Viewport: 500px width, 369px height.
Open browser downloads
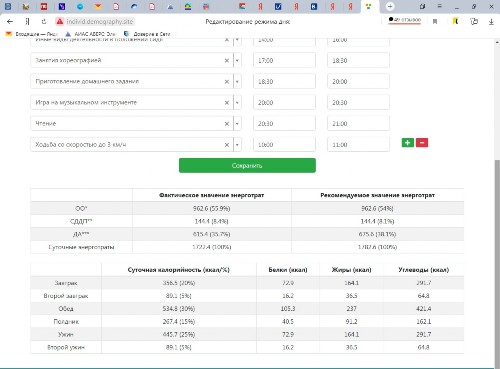[491, 22]
